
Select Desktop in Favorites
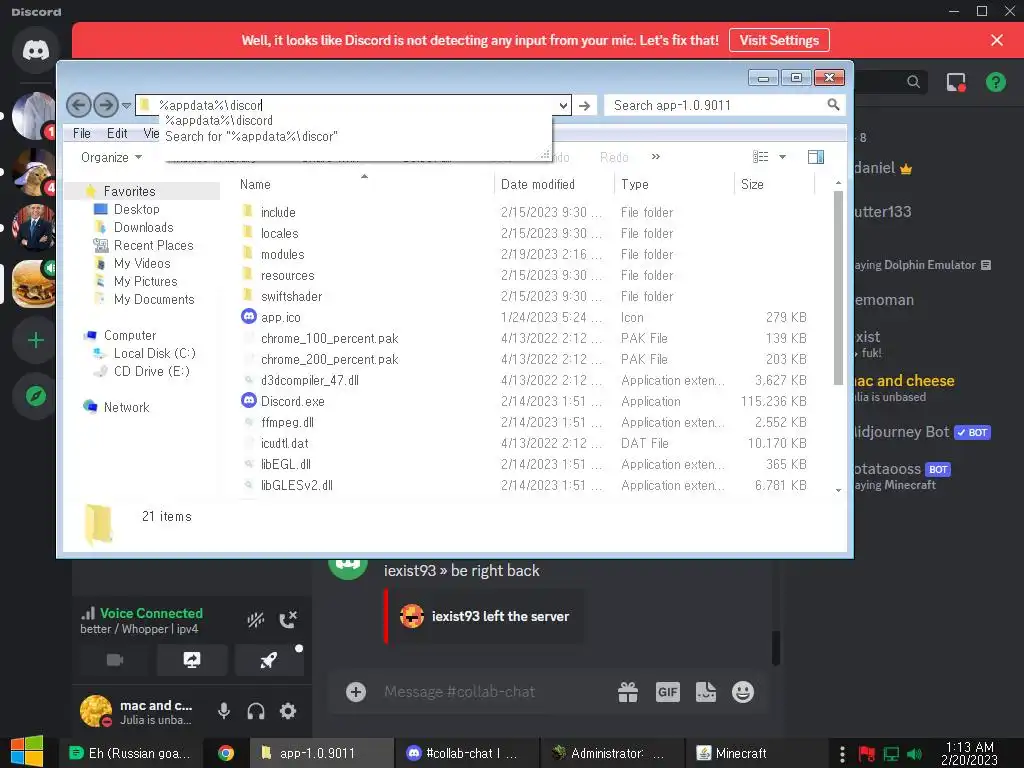pyautogui.click(x=136, y=210)
